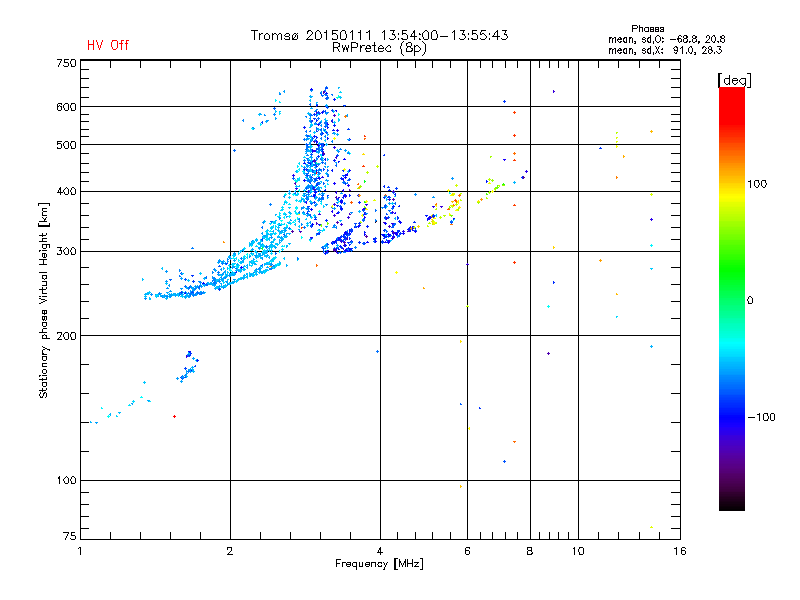This screenshot has height=600, width=800.
Task: Click the [deg] colorbar unit label
Action: (x=734, y=81)
